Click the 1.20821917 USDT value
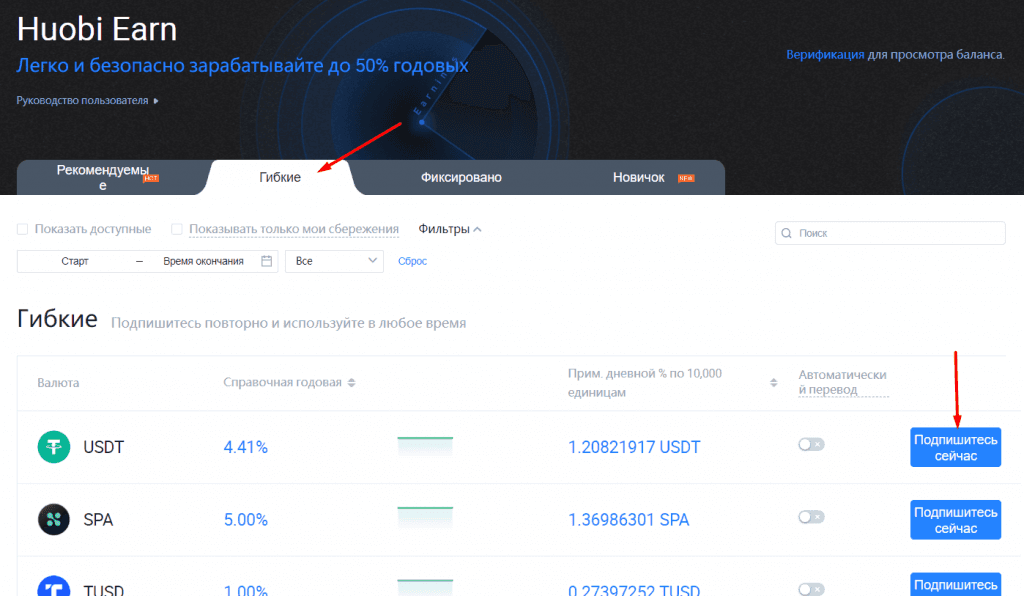Screen dimensions: 1024x596 [634, 447]
